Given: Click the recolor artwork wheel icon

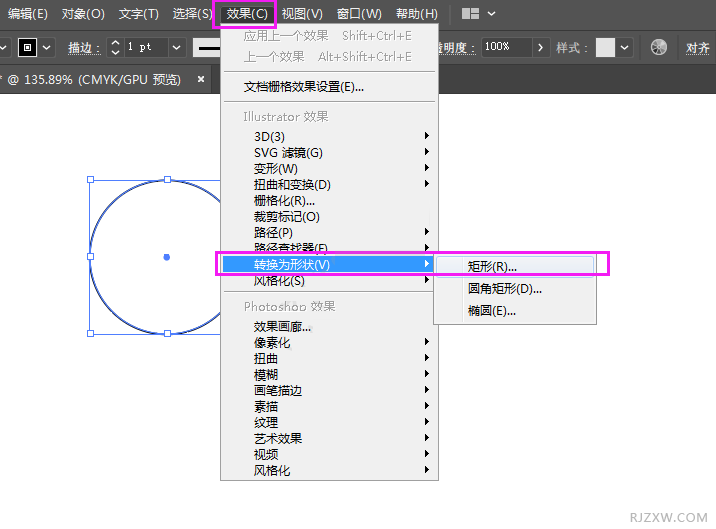Looking at the screenshot, I should (658, 47).
